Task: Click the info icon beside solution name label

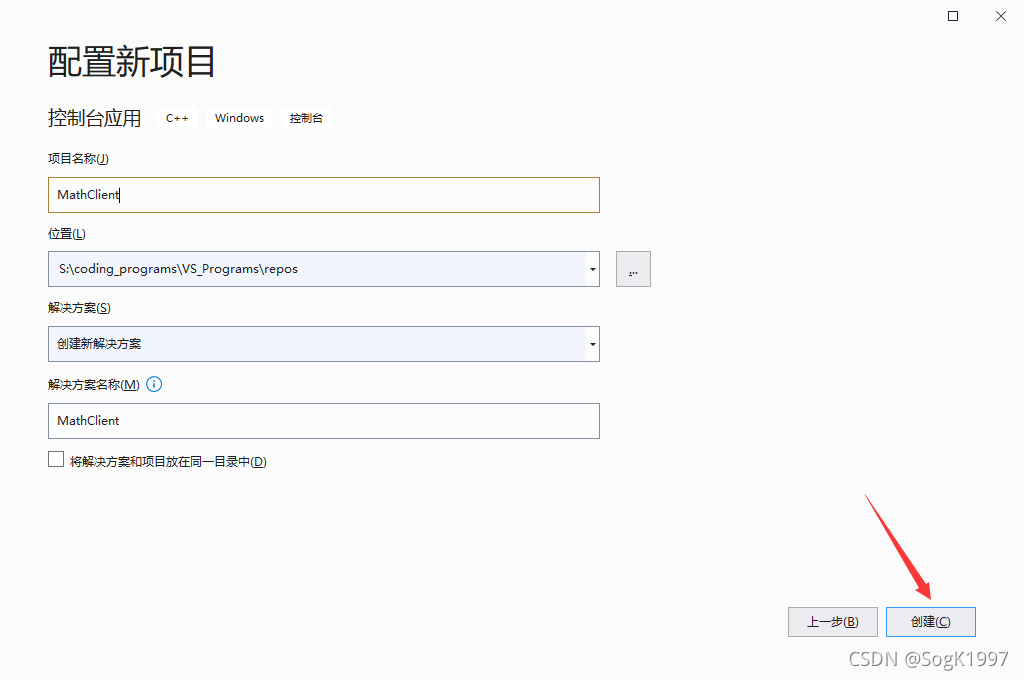Action: point(154,384)
